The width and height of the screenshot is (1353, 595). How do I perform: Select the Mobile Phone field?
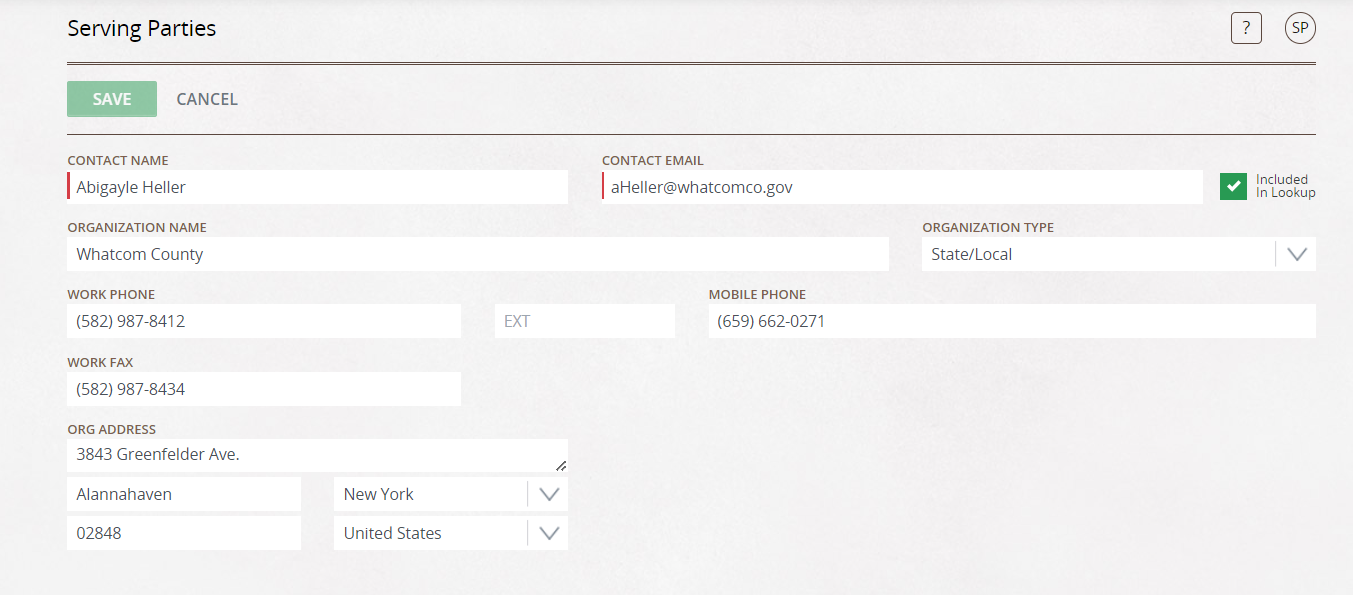(1012, 321)
